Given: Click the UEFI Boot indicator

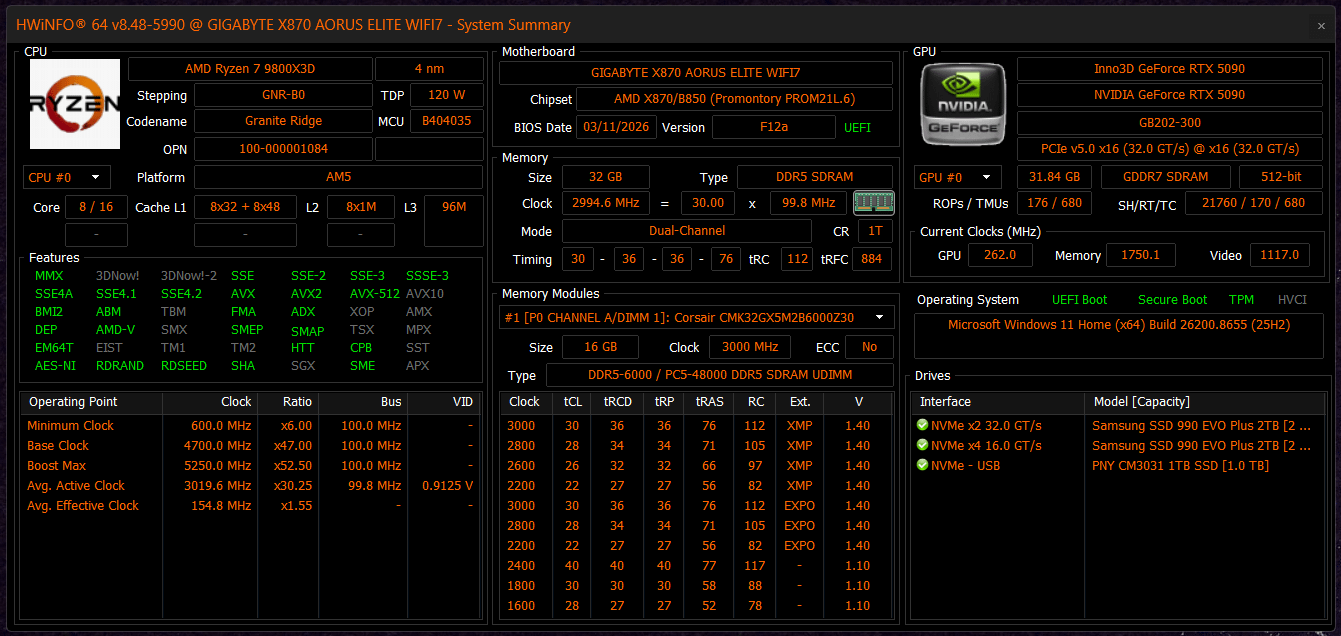Looking at the screenshot, I should (1080, 299).
